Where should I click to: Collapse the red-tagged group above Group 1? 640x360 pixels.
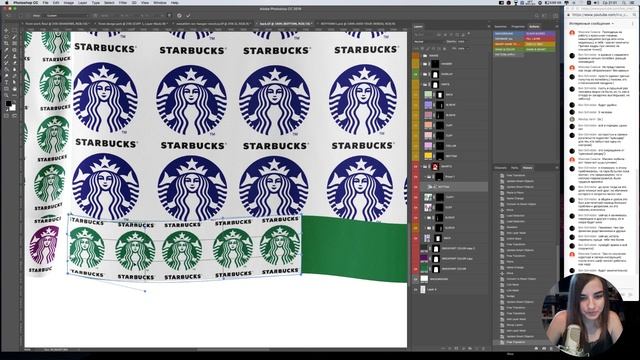click(x=421, y=167)
